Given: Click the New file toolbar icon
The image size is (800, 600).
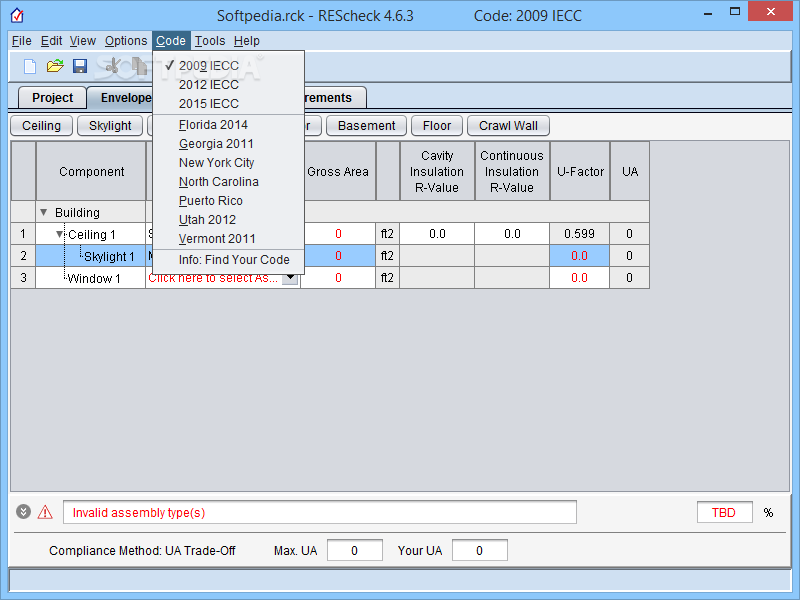Looking at the screenshot, I should tap(30, 66).
